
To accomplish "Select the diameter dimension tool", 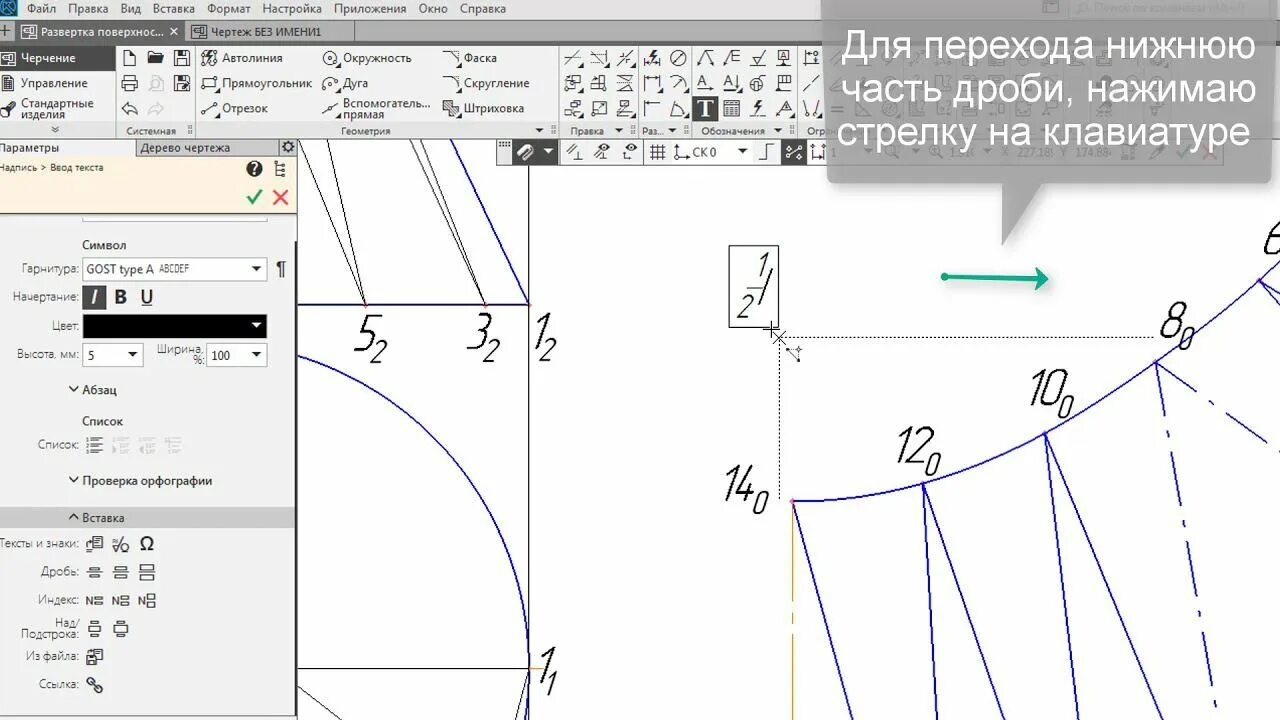I will click(678, 58).
